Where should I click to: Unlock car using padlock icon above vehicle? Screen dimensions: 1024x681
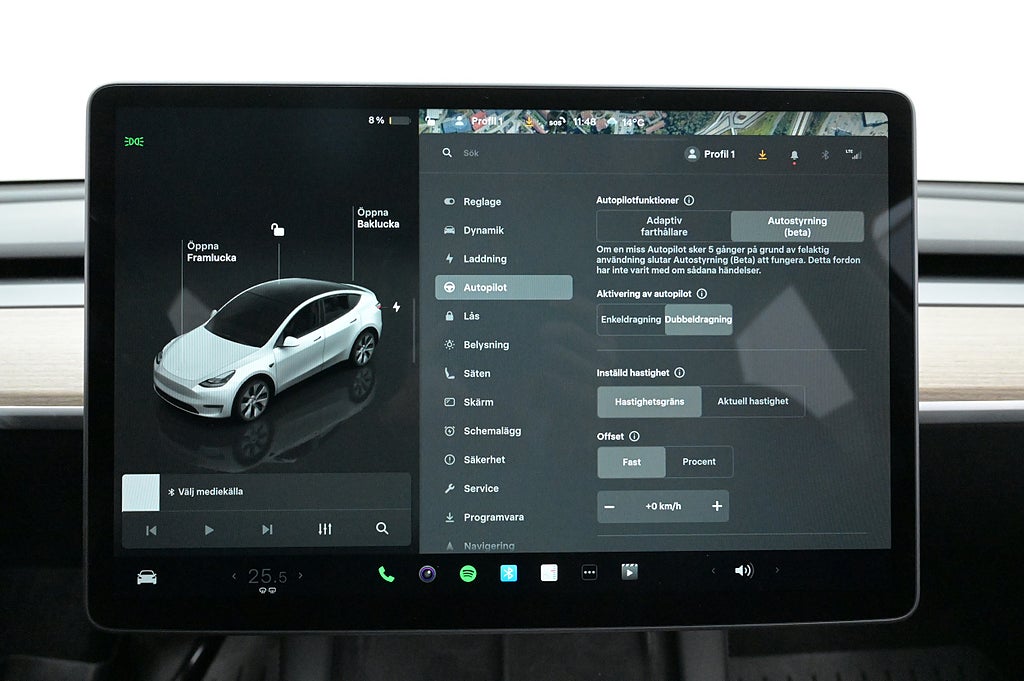(277, 230)
